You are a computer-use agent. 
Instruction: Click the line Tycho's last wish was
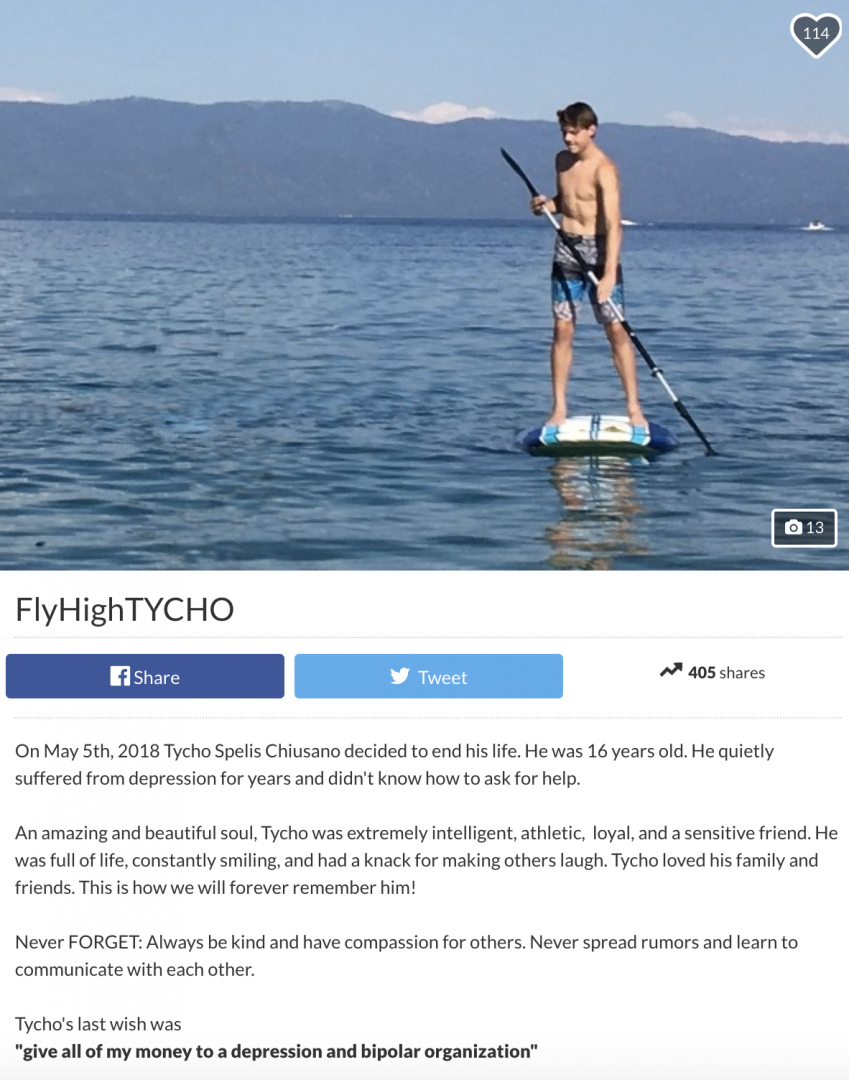point(98,1024)
